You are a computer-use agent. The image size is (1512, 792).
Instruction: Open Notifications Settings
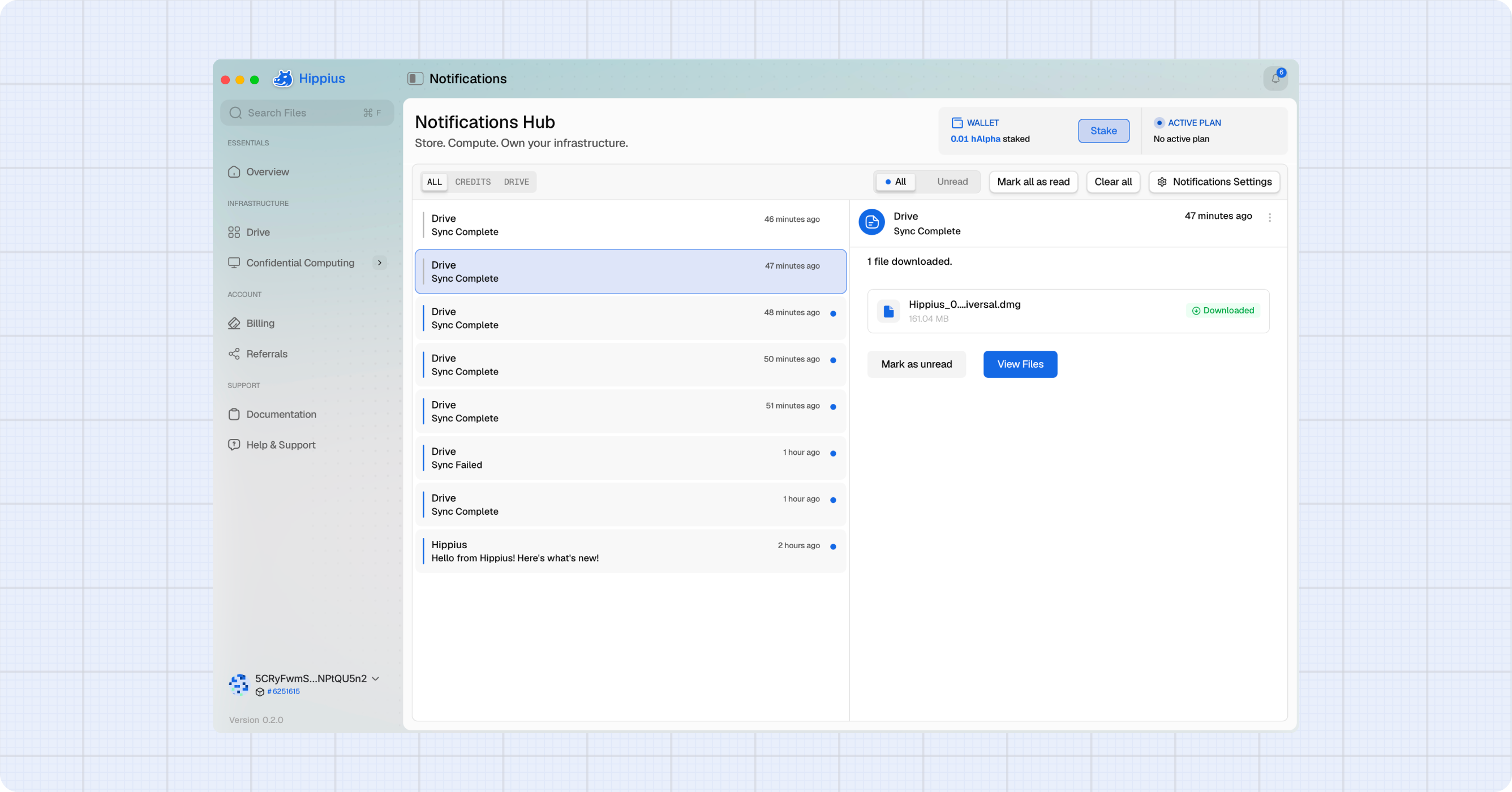pos(1214,182)
